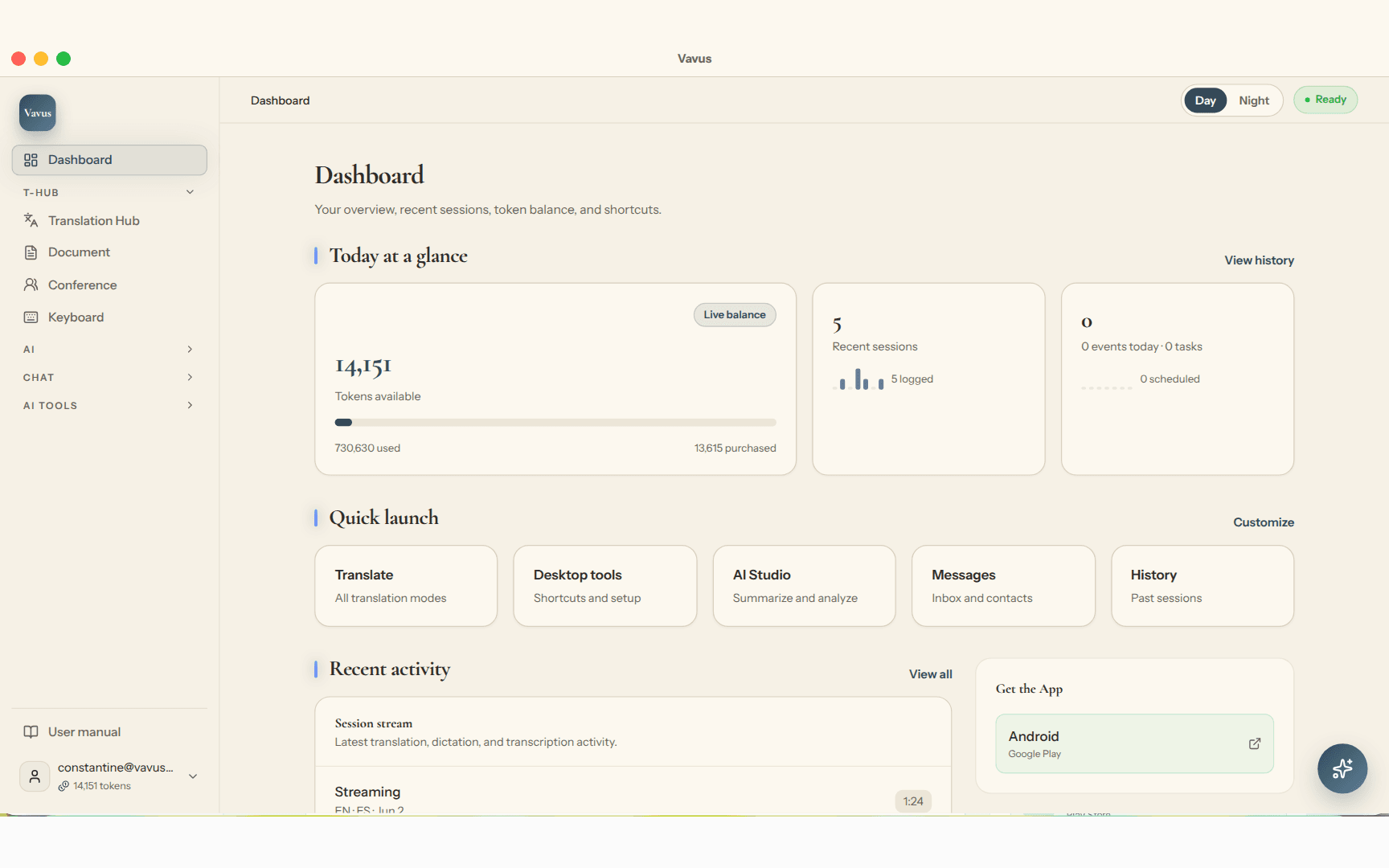Collapse the T-HUB section chevron
The width and height of the screenshot is (1389, 868).
click(191, 192)
